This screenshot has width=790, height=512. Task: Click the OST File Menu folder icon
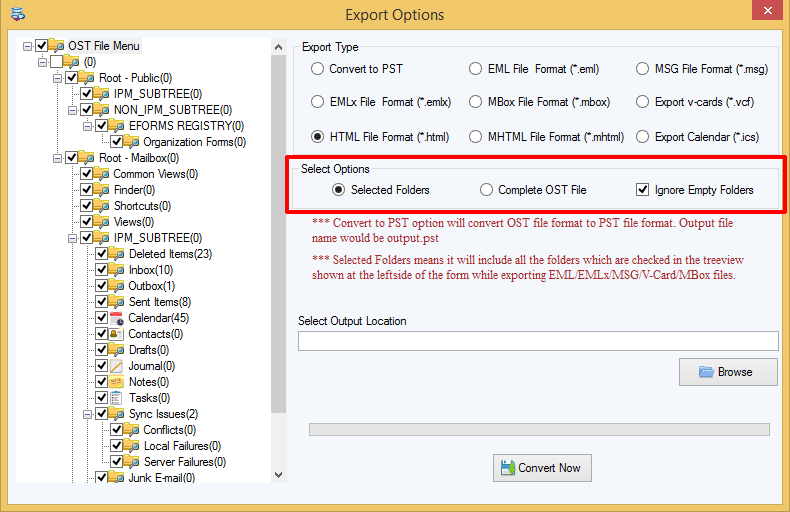point(56,46)
